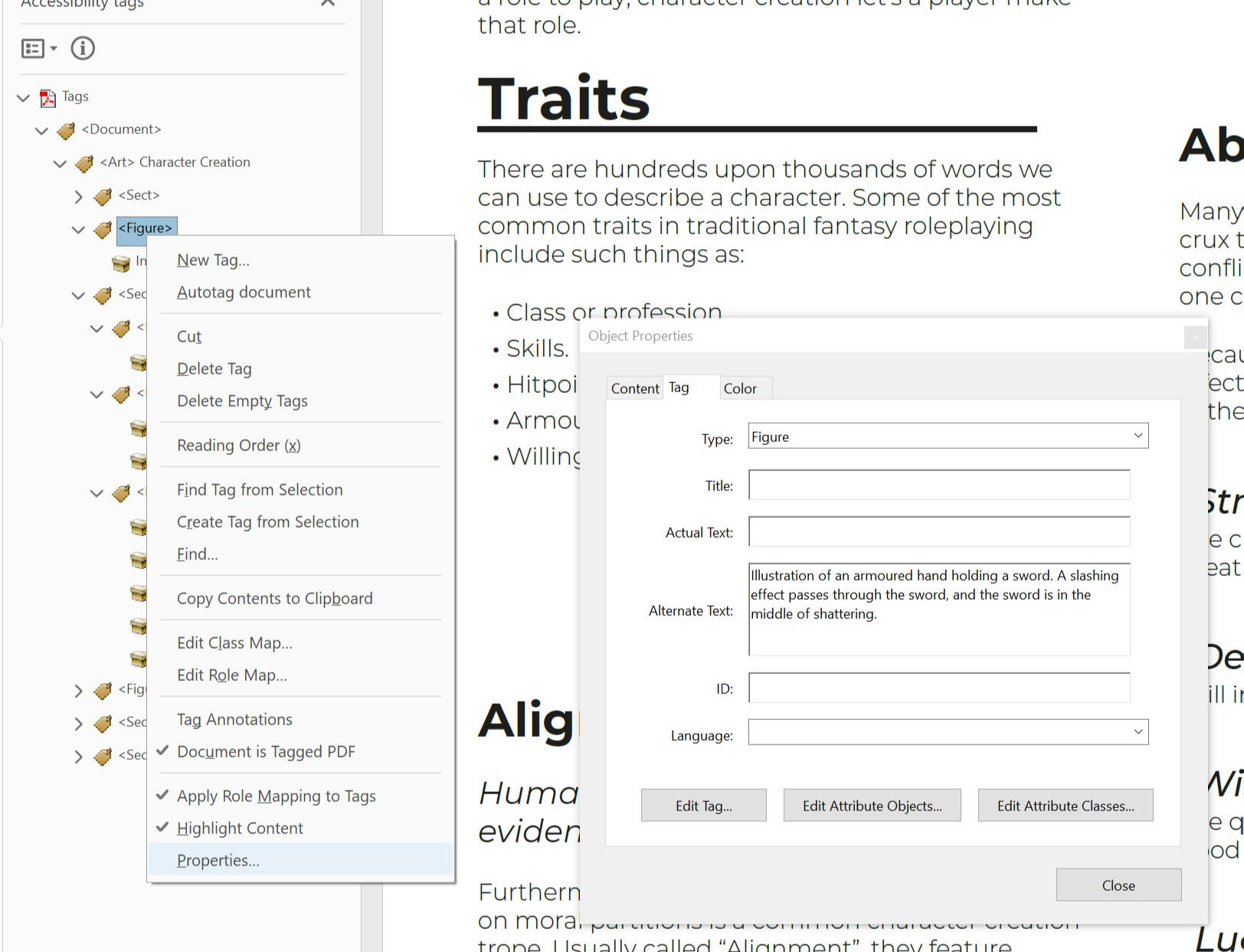The height and width of the screenshot is (952, 1244).
Task: Click the tag icon beside <Document>
Action: tap(66, 129)
